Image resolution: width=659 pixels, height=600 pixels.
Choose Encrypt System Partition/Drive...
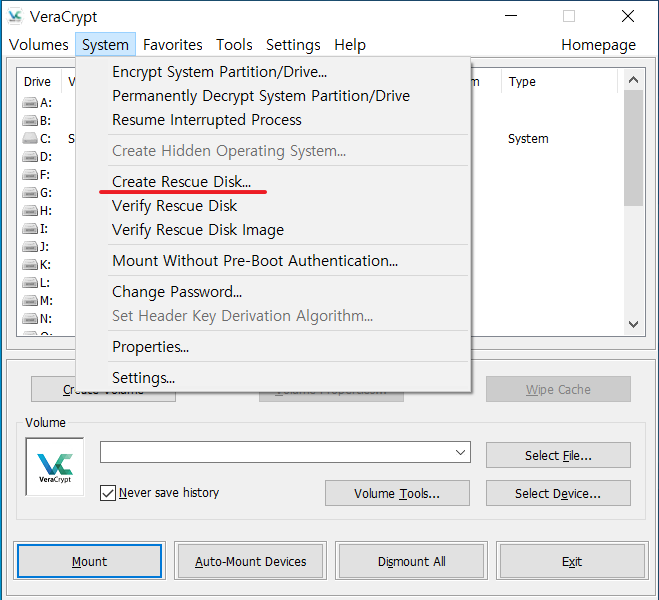coord(273,72)
